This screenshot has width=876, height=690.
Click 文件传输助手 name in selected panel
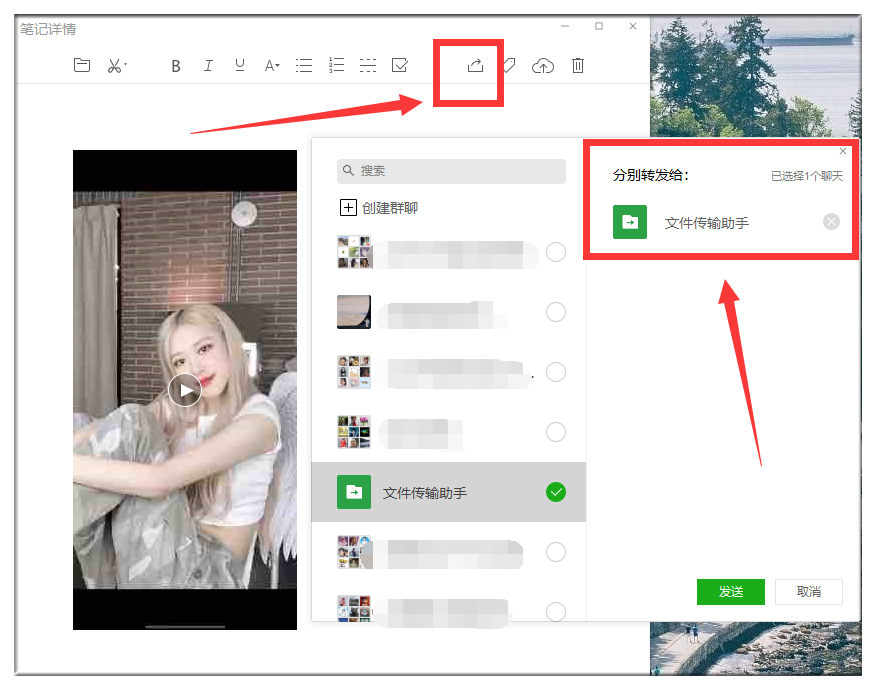coord(707,223)
